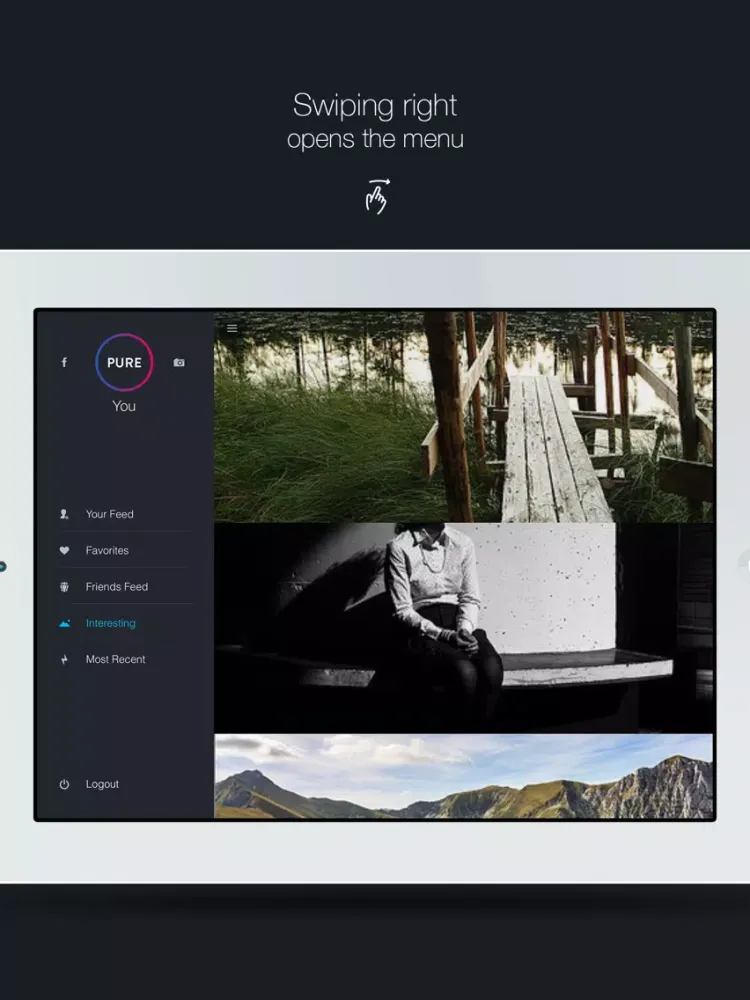Viewport: 750px width, 1000px height.
Task: Open the wooden boardwalk photo
Action: [464, 417]
